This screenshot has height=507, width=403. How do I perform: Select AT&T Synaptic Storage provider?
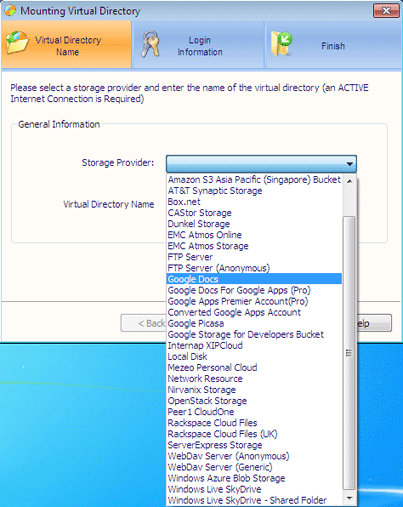pyautogui.click(x=254, y=191)
